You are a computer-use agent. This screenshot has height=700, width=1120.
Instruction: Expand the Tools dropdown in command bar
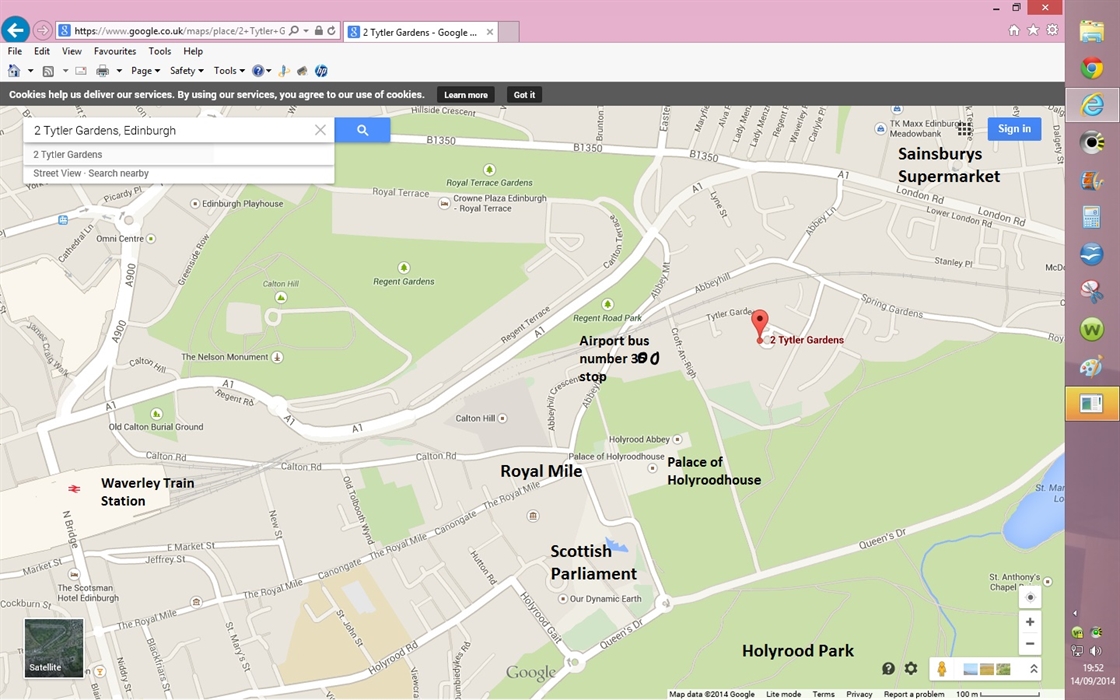pos(229,71)
